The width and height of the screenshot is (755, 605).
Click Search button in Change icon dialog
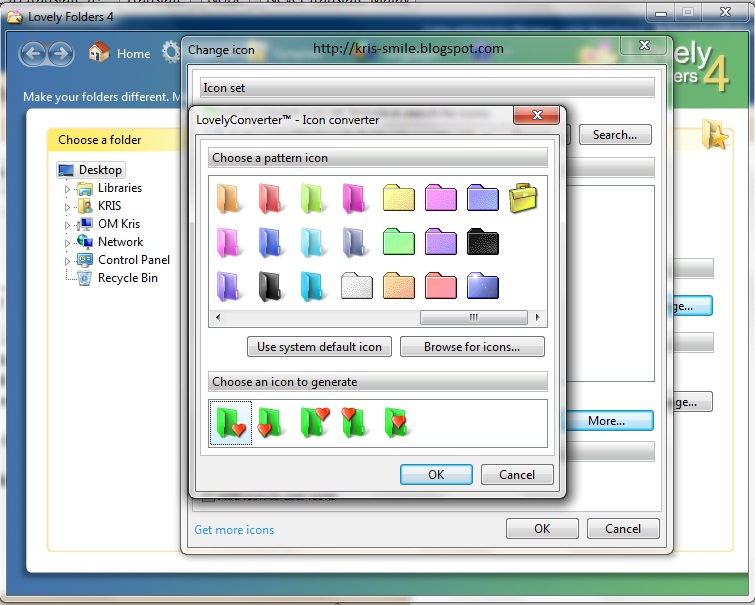click(615, 134)
